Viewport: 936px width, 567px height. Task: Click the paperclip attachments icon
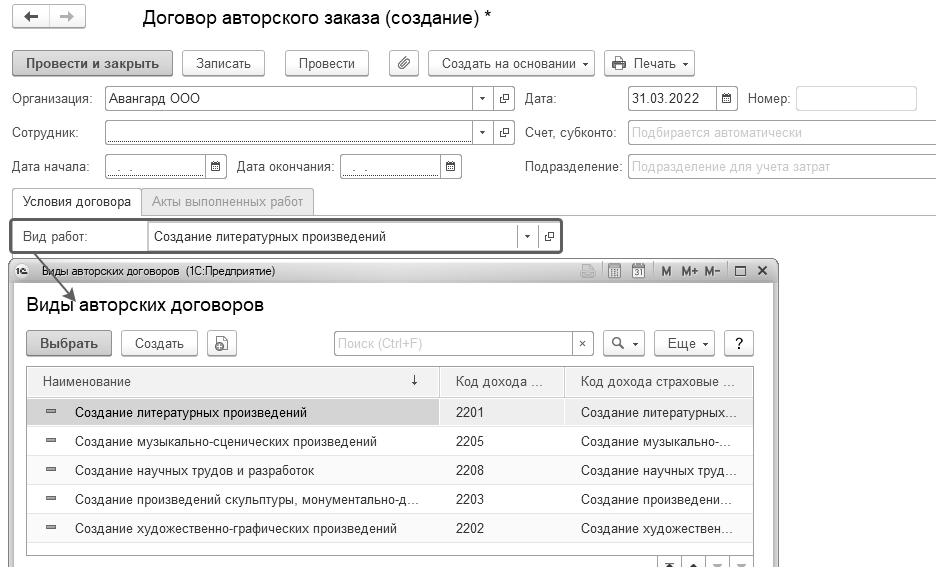point(403,63)
